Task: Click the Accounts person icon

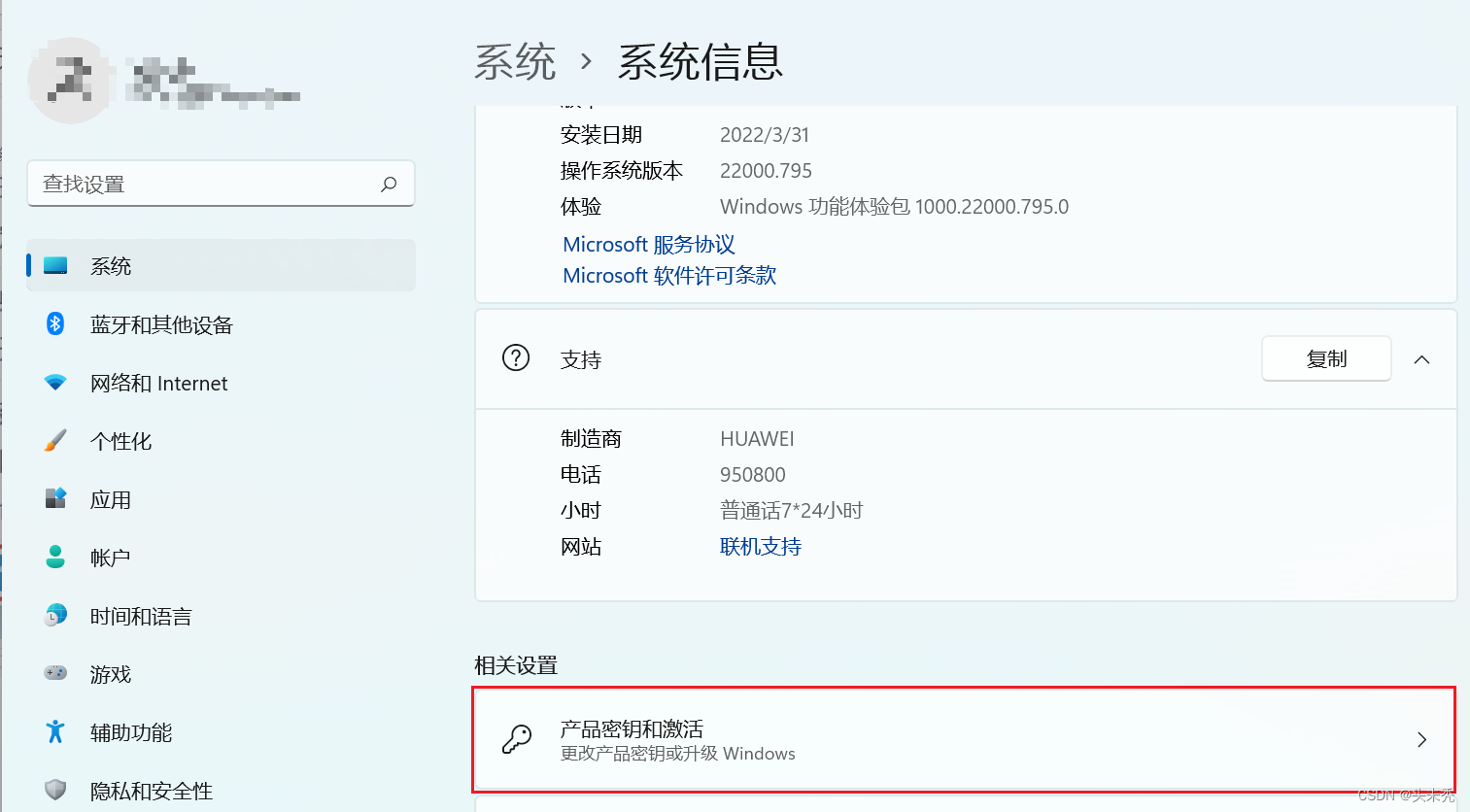Action: pos(55,558)
